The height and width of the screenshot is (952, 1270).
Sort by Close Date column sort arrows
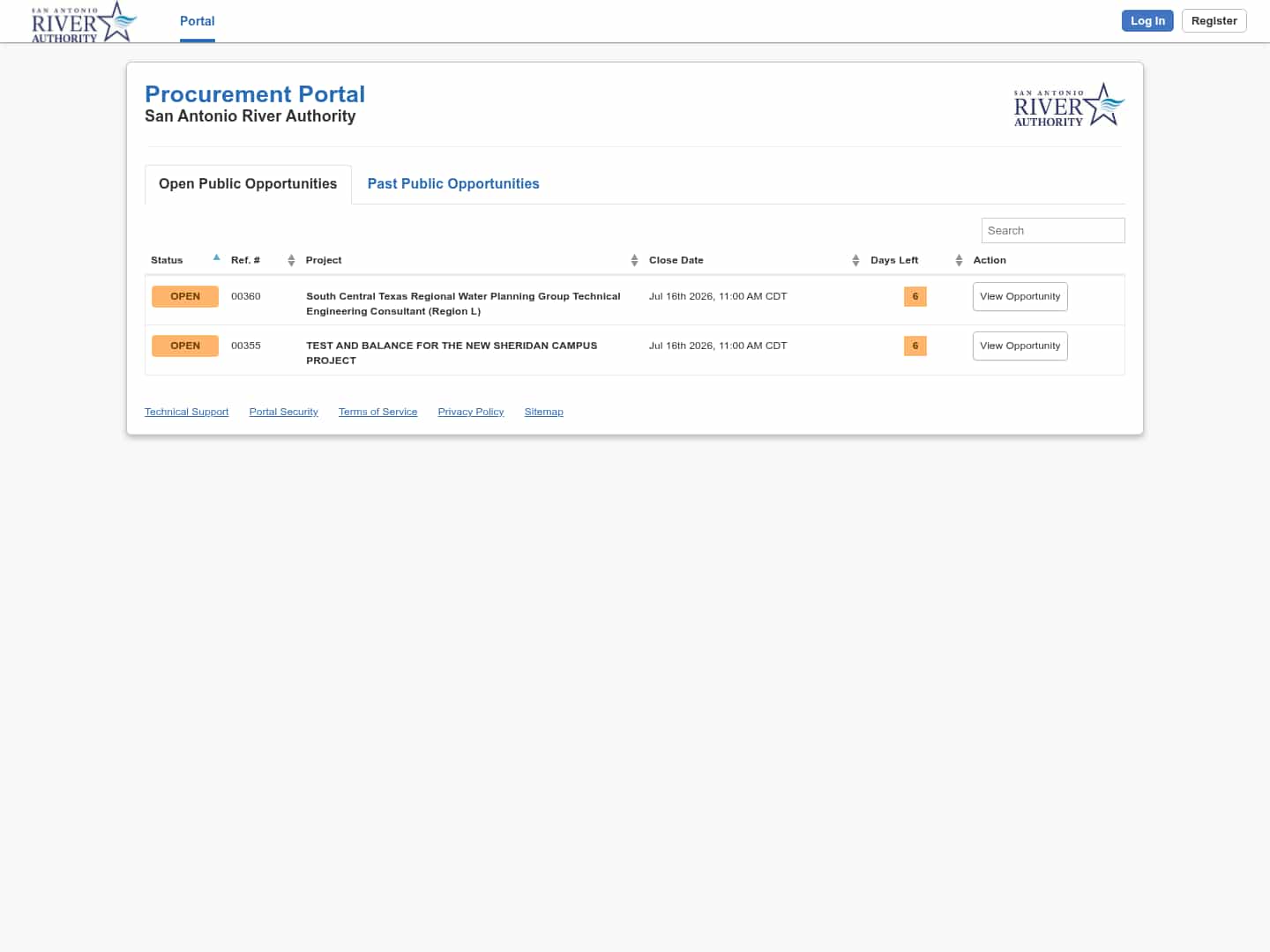855,260
